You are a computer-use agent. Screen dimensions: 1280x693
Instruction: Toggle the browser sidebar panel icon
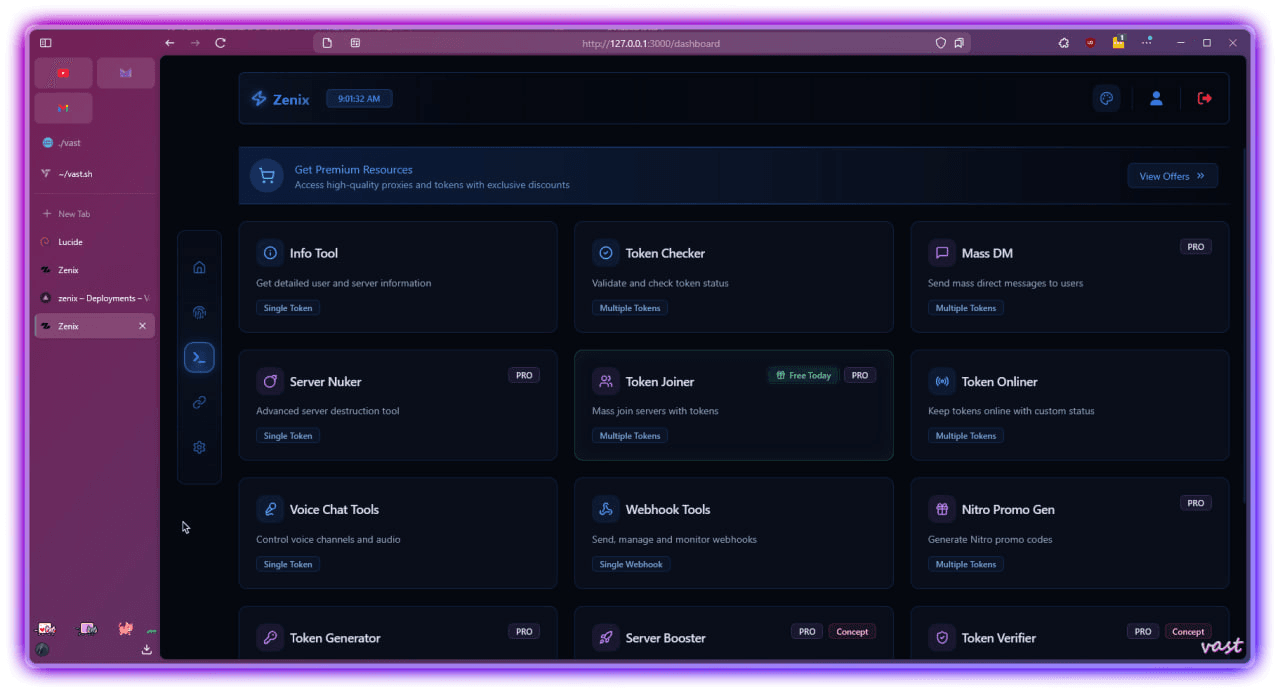pos(45,43)
